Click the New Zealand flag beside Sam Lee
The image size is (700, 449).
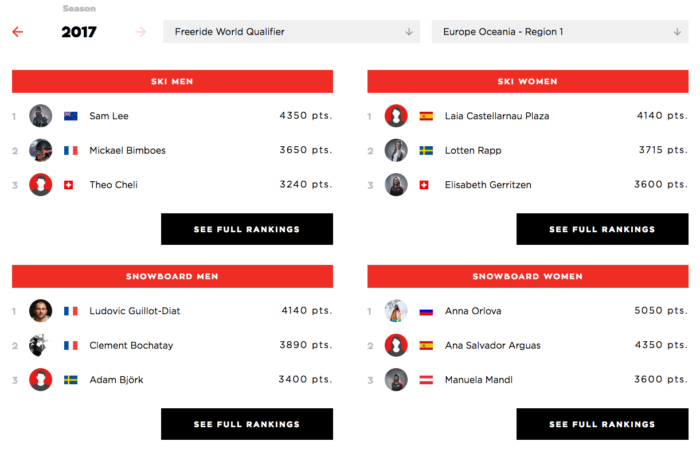click(x=71, y=116)
